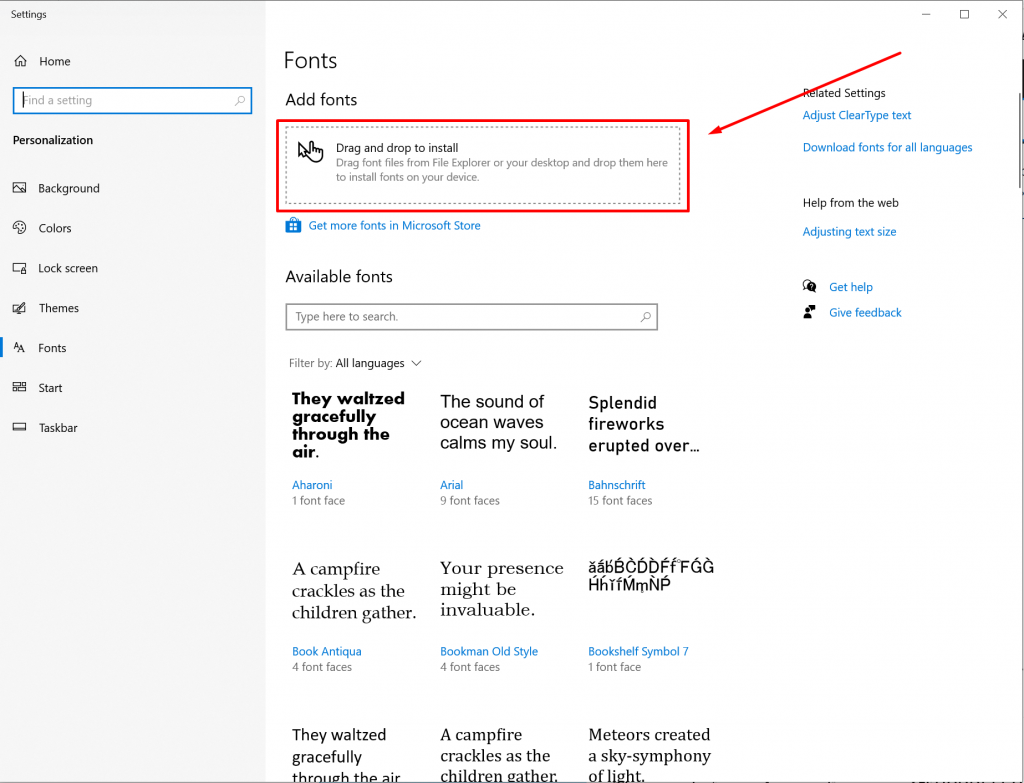Open Lock screen settings icon
The width and height of the screenshot is (1024, 783).
click(21, 268)
